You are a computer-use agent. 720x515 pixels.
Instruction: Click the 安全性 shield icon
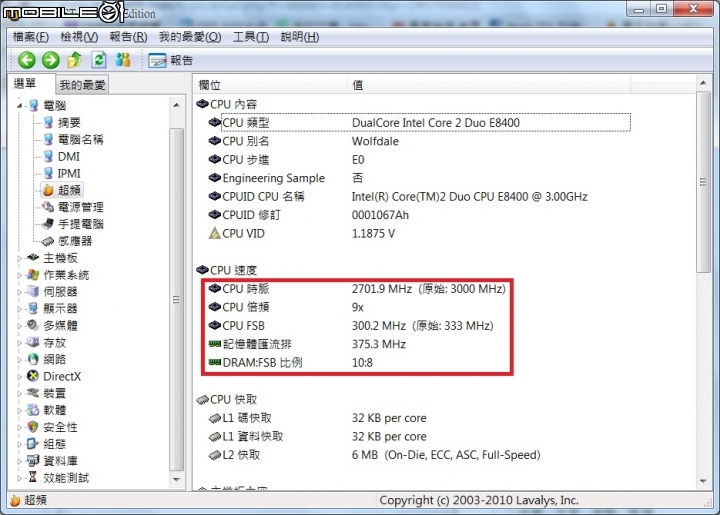pos(33,427)
